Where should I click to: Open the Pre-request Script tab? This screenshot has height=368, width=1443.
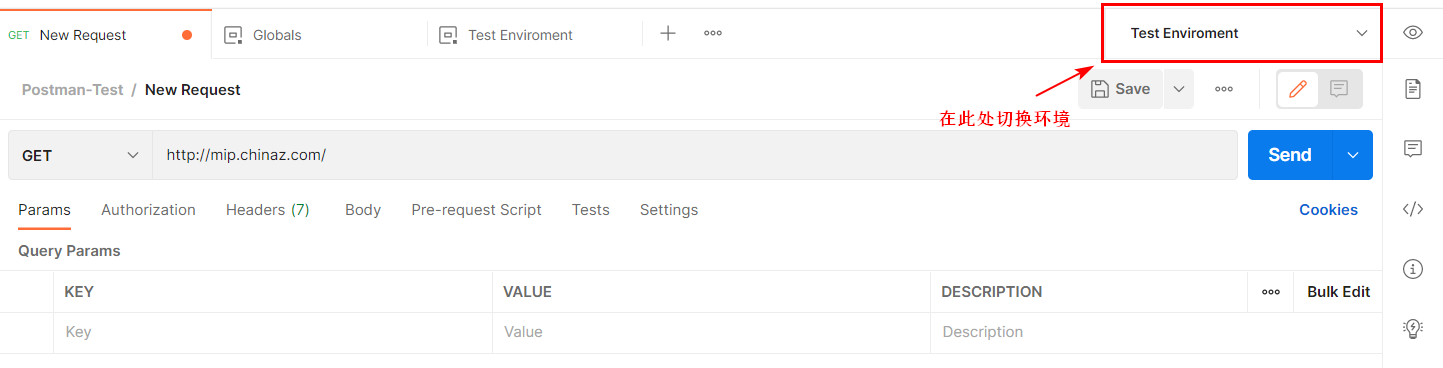click(476, 210)
